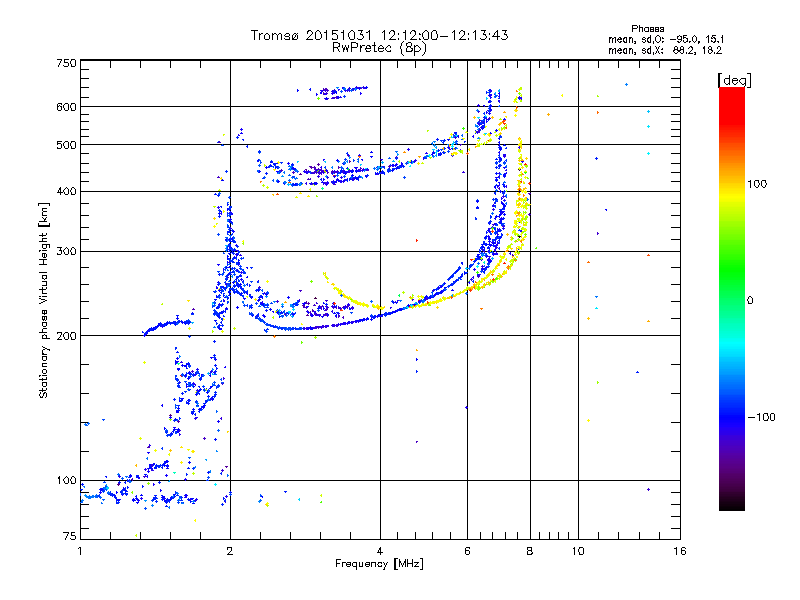Click the plot title 'Tromsø 20151031 12:12:00-12:13:43'
The image size is (800, 600).
click(379, 35)
